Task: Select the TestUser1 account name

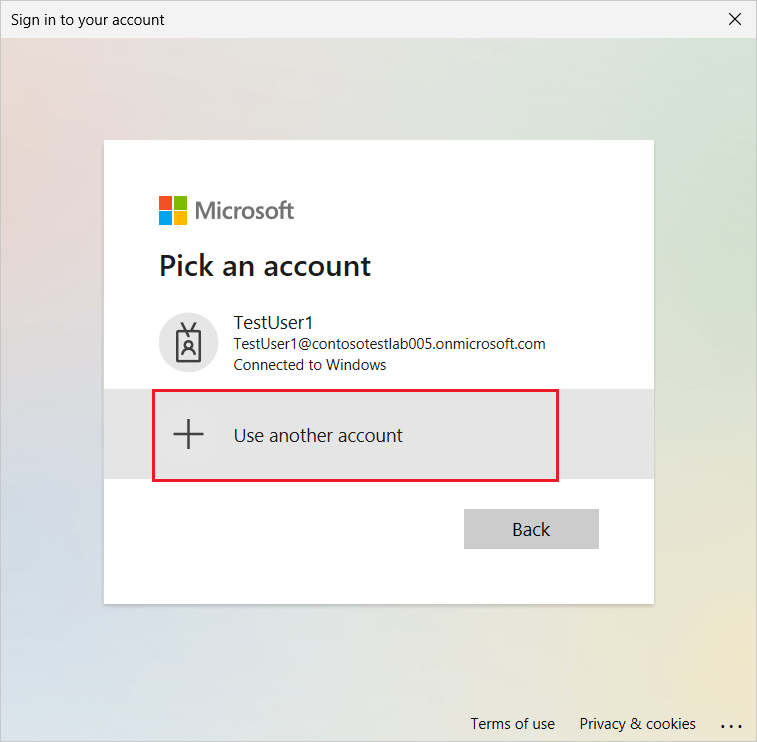Action: click(x=273, y=322)
